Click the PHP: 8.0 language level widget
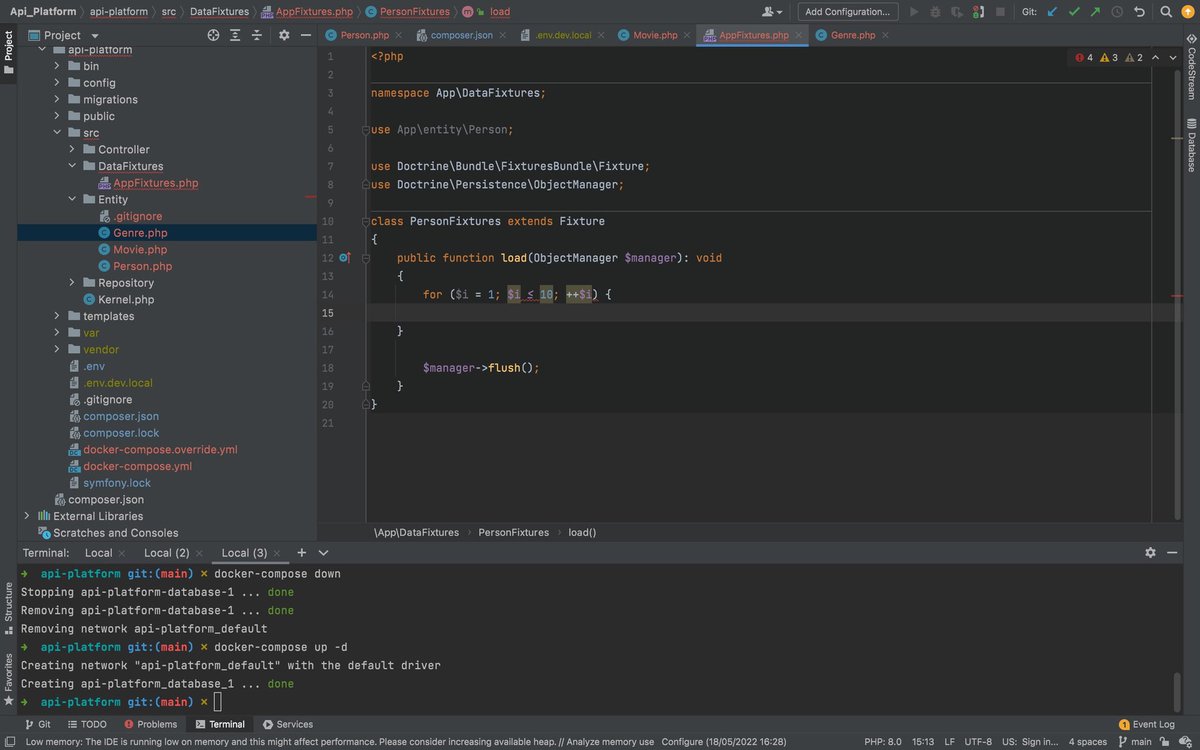This screenshot has height=750, width=1200. pos(883,742)
